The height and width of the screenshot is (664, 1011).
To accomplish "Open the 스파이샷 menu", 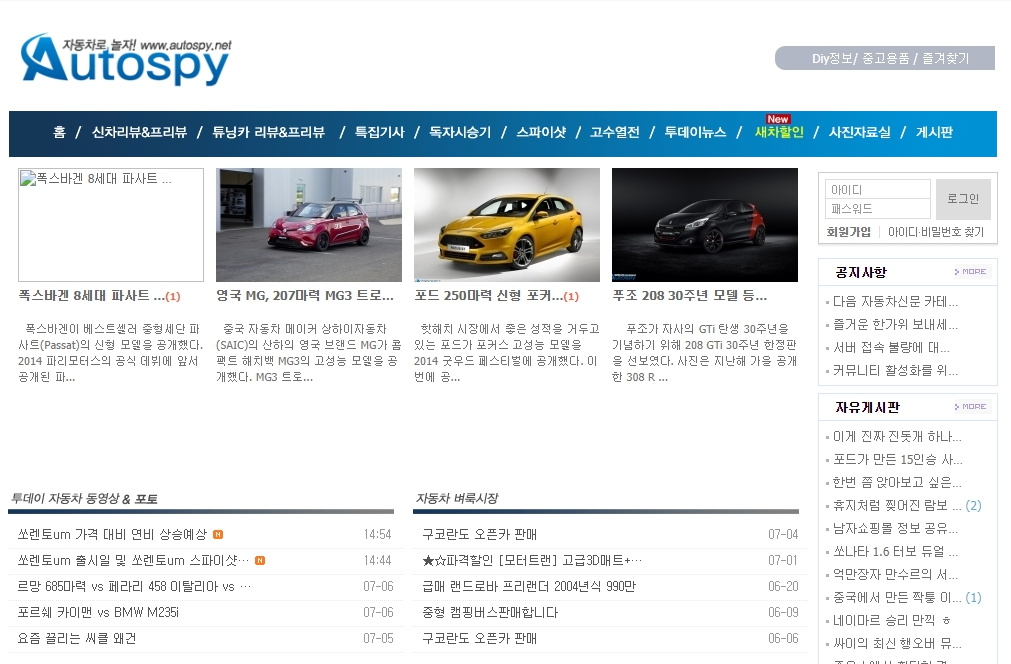I will click(x=541, y=132).
